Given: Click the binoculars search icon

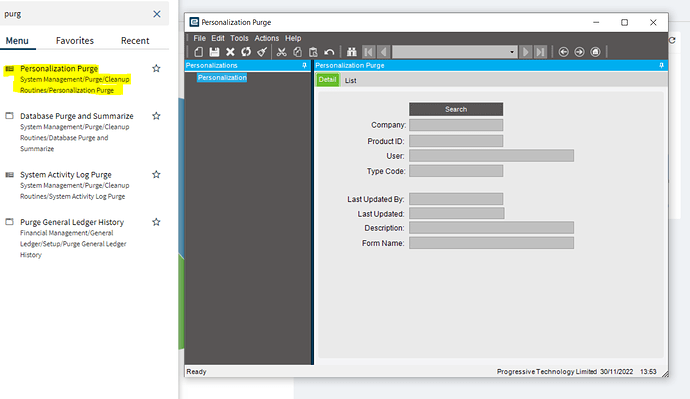Looking at the screenshot, I should point(351,52).
